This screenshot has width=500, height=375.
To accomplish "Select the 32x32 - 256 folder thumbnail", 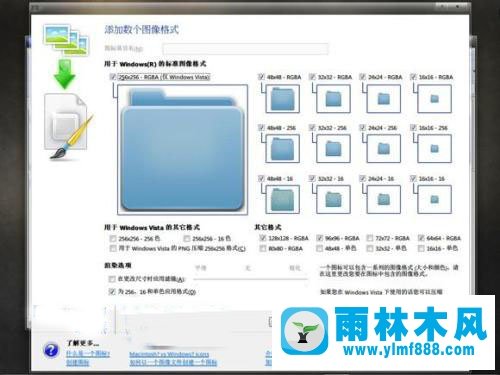I will point(333,149).
